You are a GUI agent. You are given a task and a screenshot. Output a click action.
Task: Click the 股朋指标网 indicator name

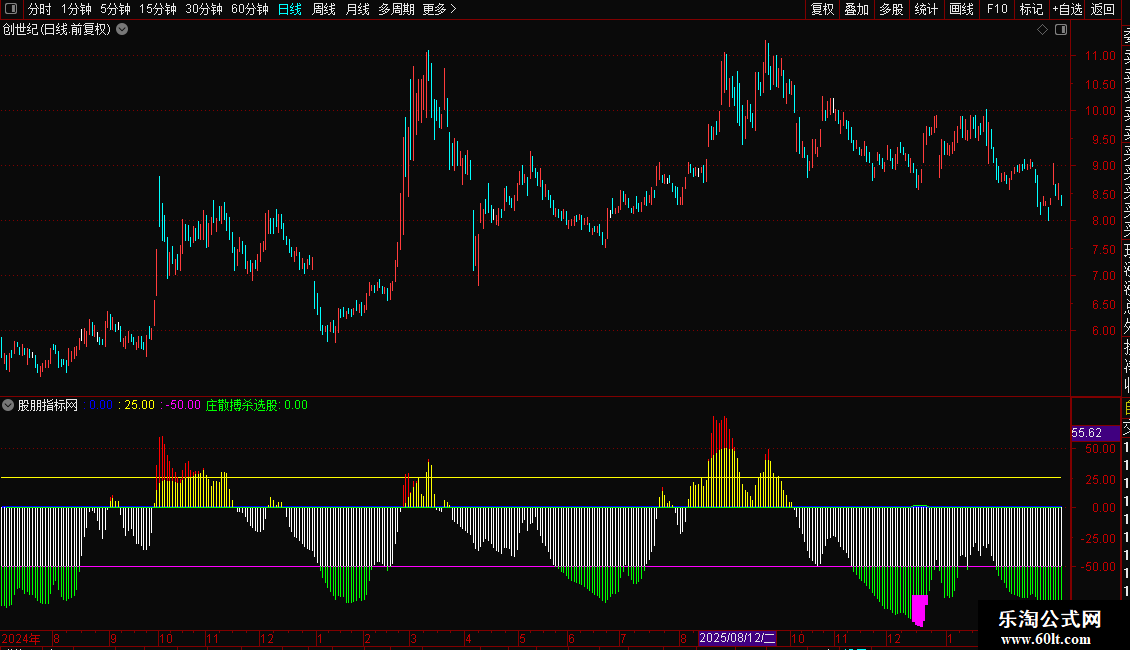click(x=48, y=405)
